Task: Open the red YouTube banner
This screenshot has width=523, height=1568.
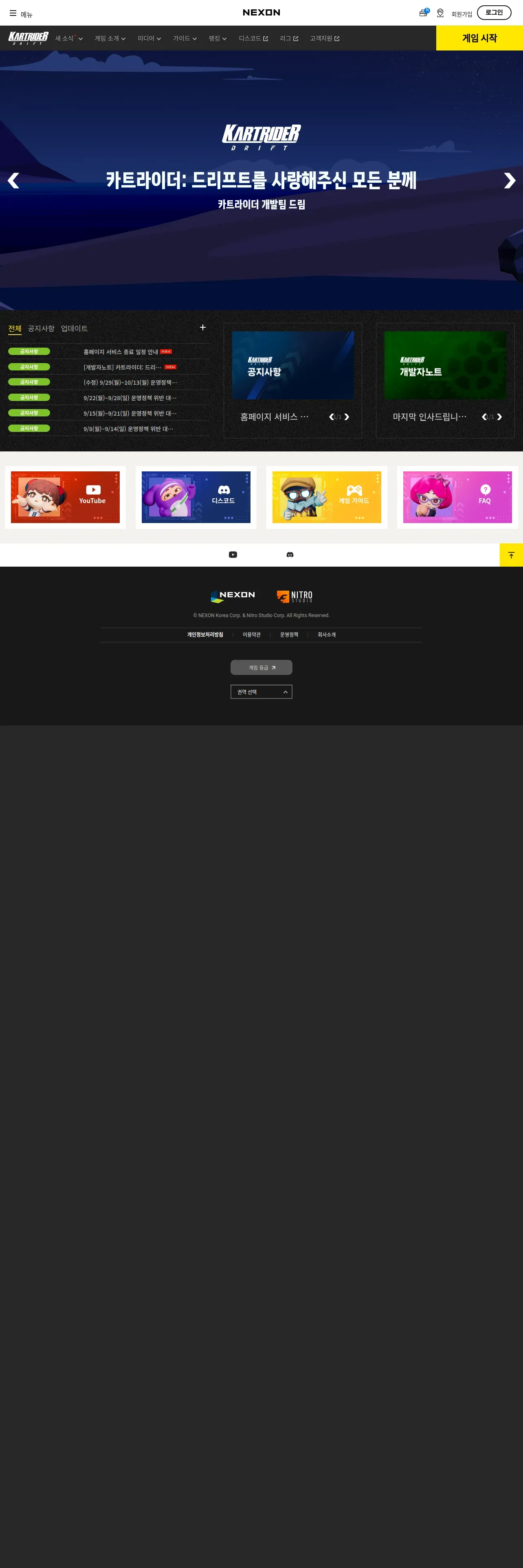Action: point(65,497)
